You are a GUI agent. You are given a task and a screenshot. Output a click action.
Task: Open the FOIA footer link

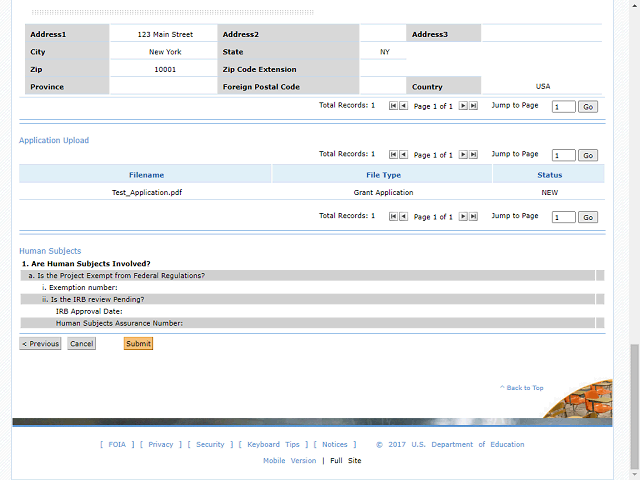click(116, 445)
